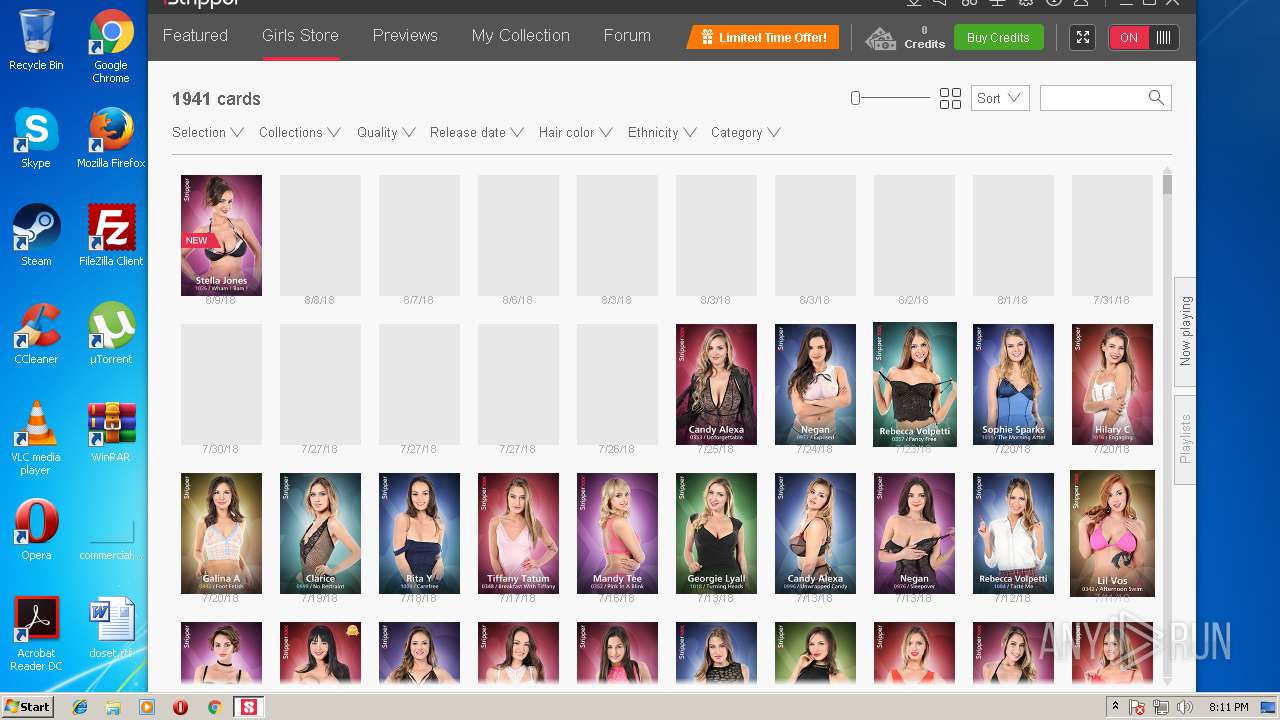This screenshot has width=1280, height=720.
Task: Open the Steam desktop shortcut
Action: 36,236
